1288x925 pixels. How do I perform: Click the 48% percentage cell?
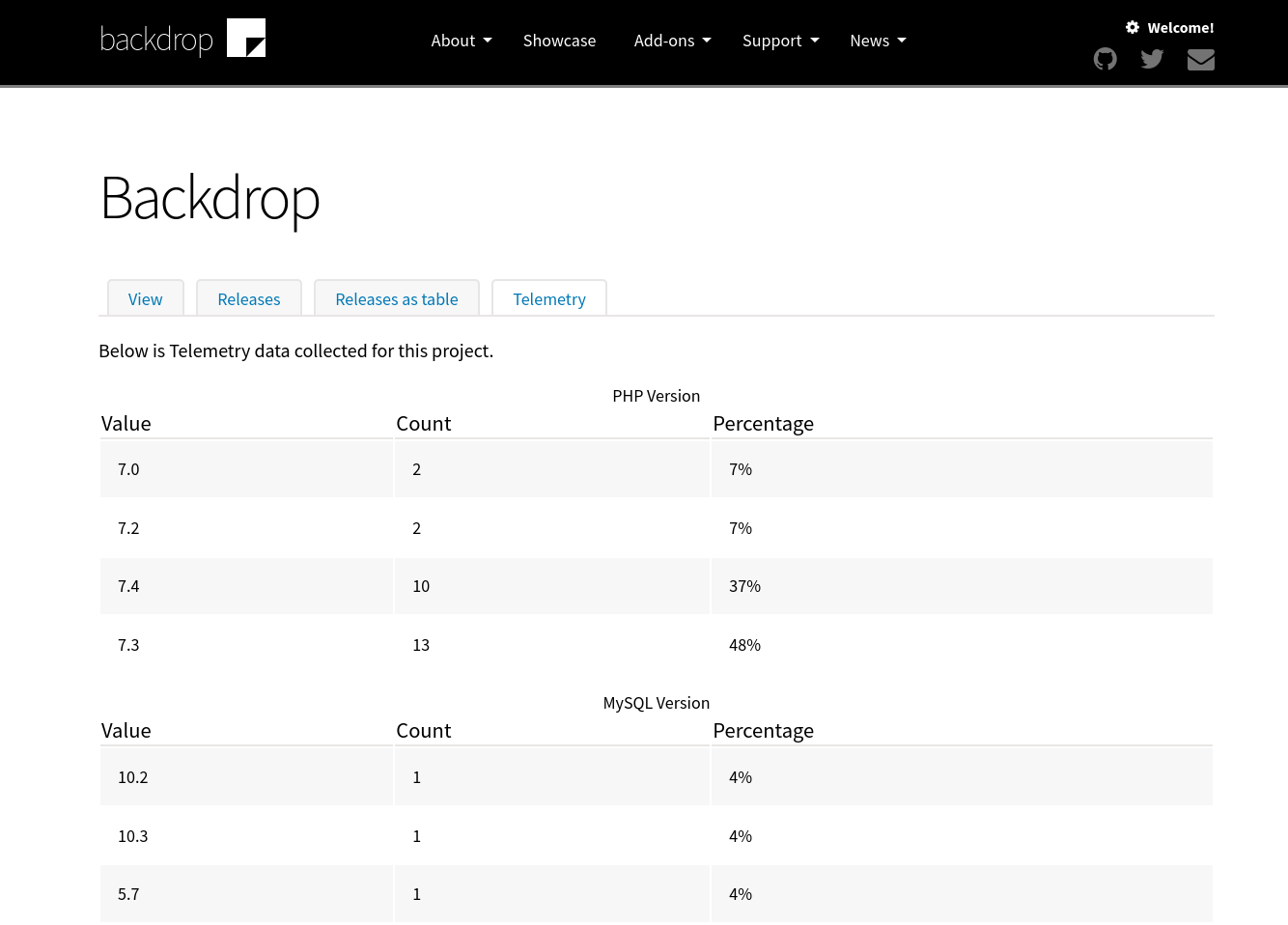(962, 645)
